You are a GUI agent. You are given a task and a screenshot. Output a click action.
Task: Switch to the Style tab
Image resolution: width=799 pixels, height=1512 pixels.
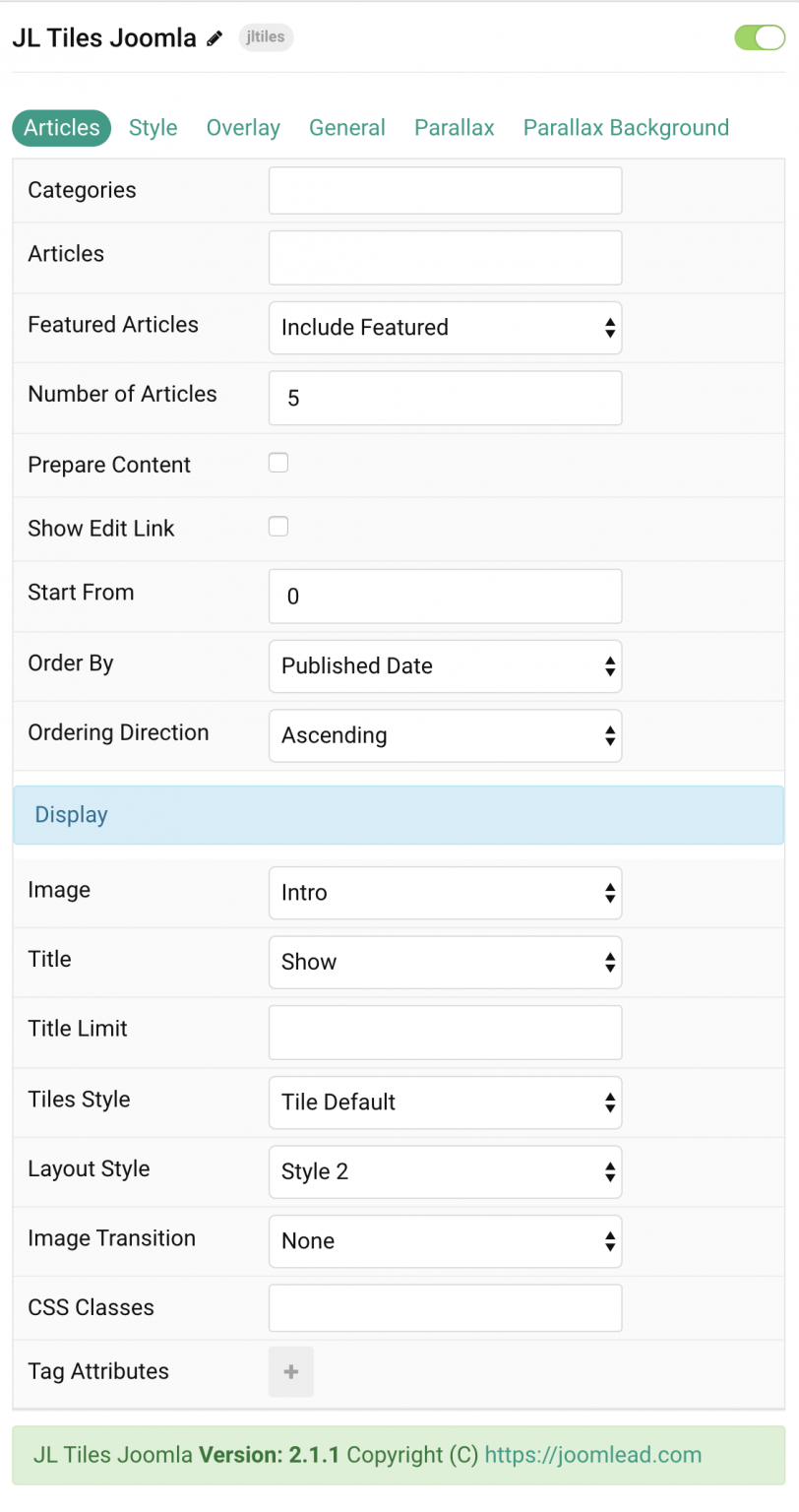(153, 127)
